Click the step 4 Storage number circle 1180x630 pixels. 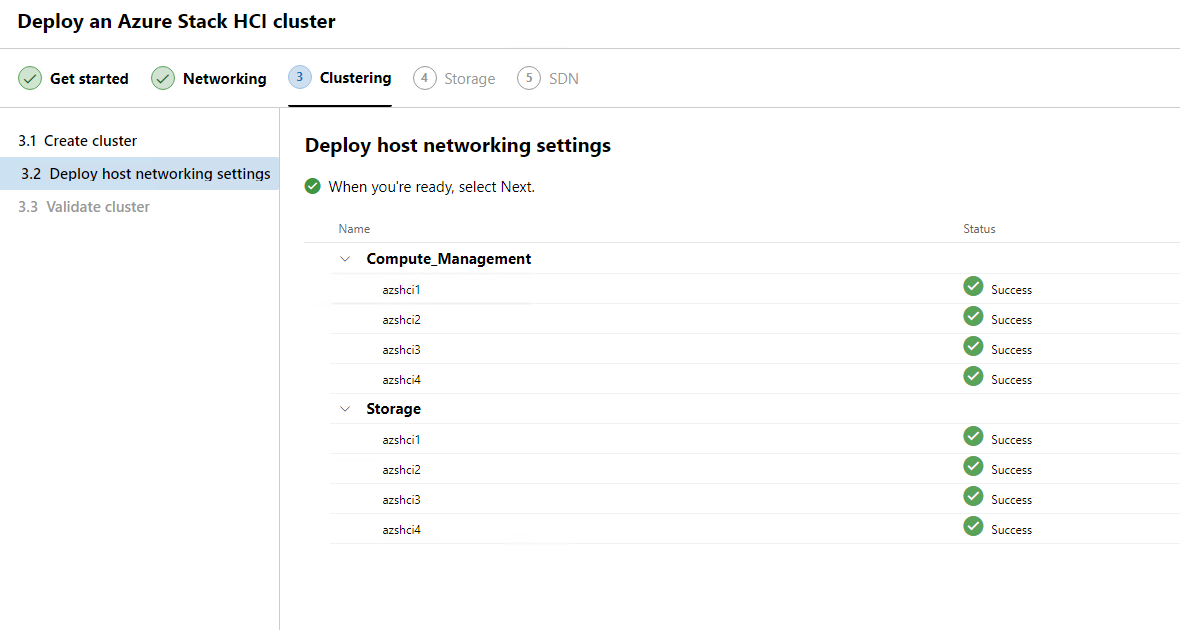[x=425, y=78]
